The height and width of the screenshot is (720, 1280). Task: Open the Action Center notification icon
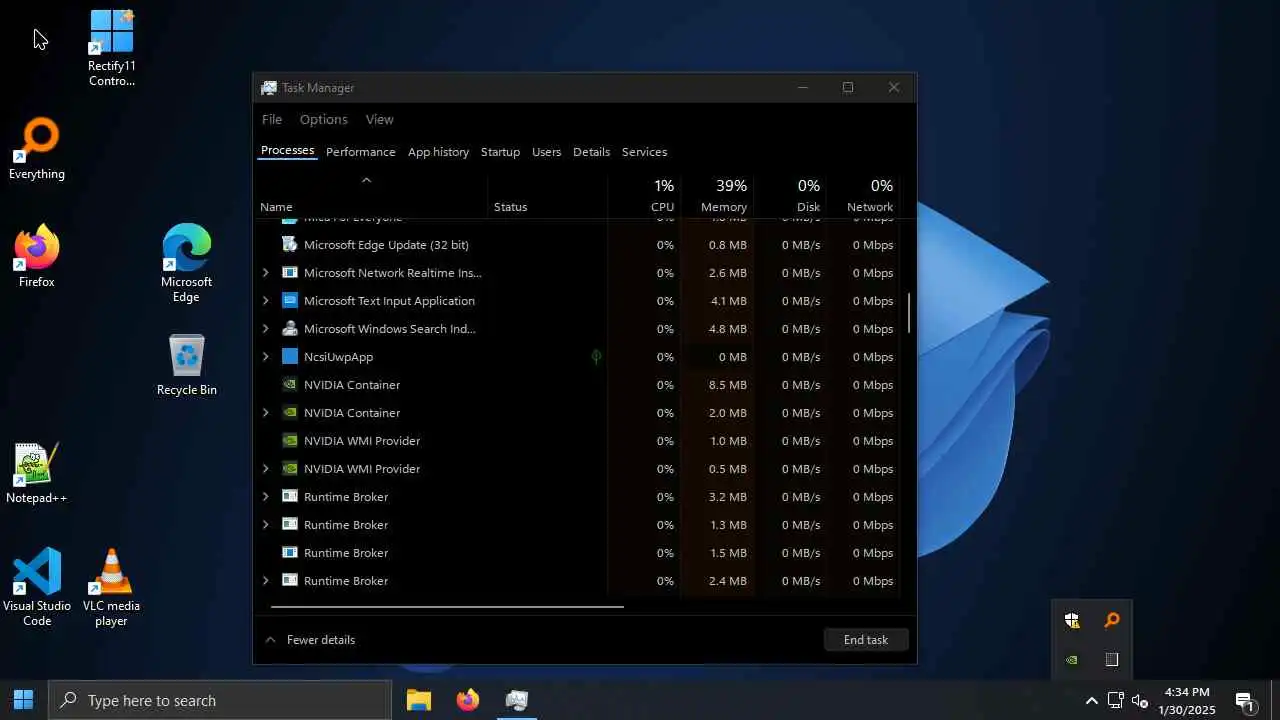click(x=1245, y=701)
